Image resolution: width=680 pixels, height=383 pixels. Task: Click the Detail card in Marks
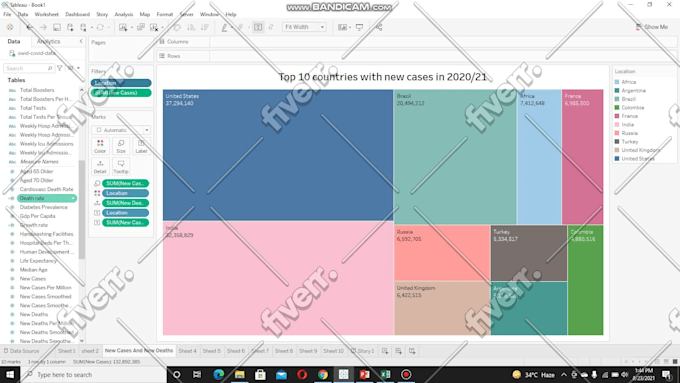[x=100, y=167]
